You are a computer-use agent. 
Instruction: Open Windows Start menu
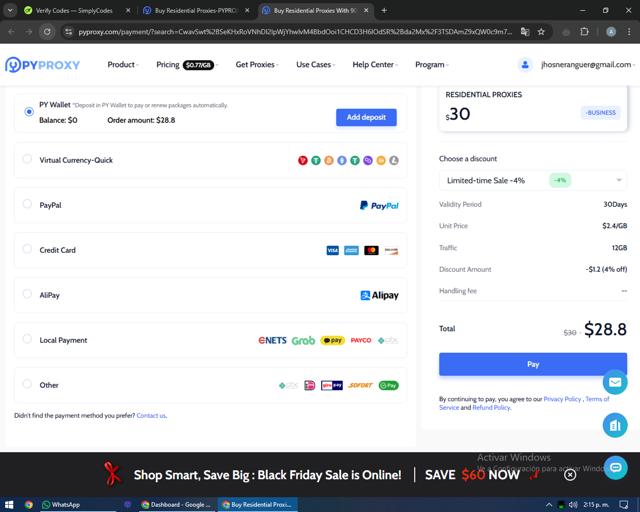(x=9, y=505)
